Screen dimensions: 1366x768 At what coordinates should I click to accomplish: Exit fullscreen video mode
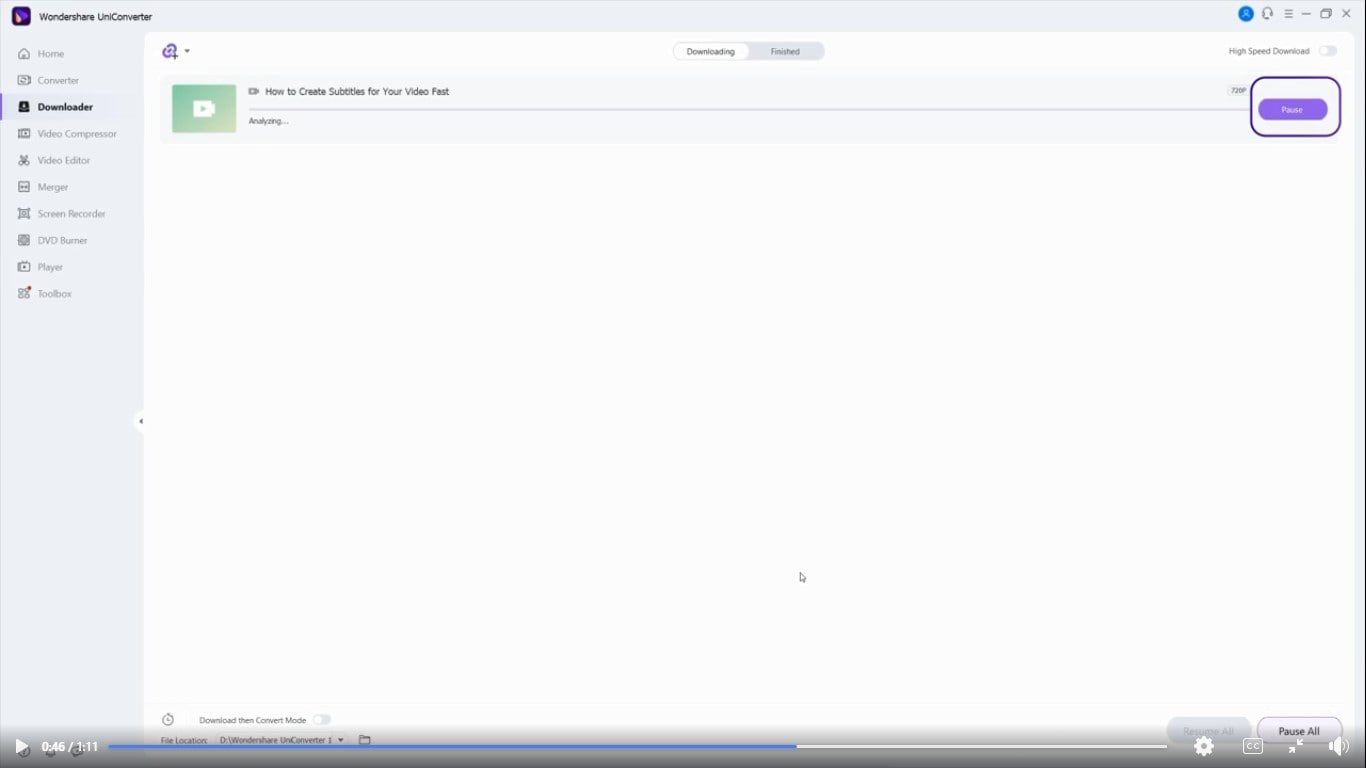tap(1296, 746)
